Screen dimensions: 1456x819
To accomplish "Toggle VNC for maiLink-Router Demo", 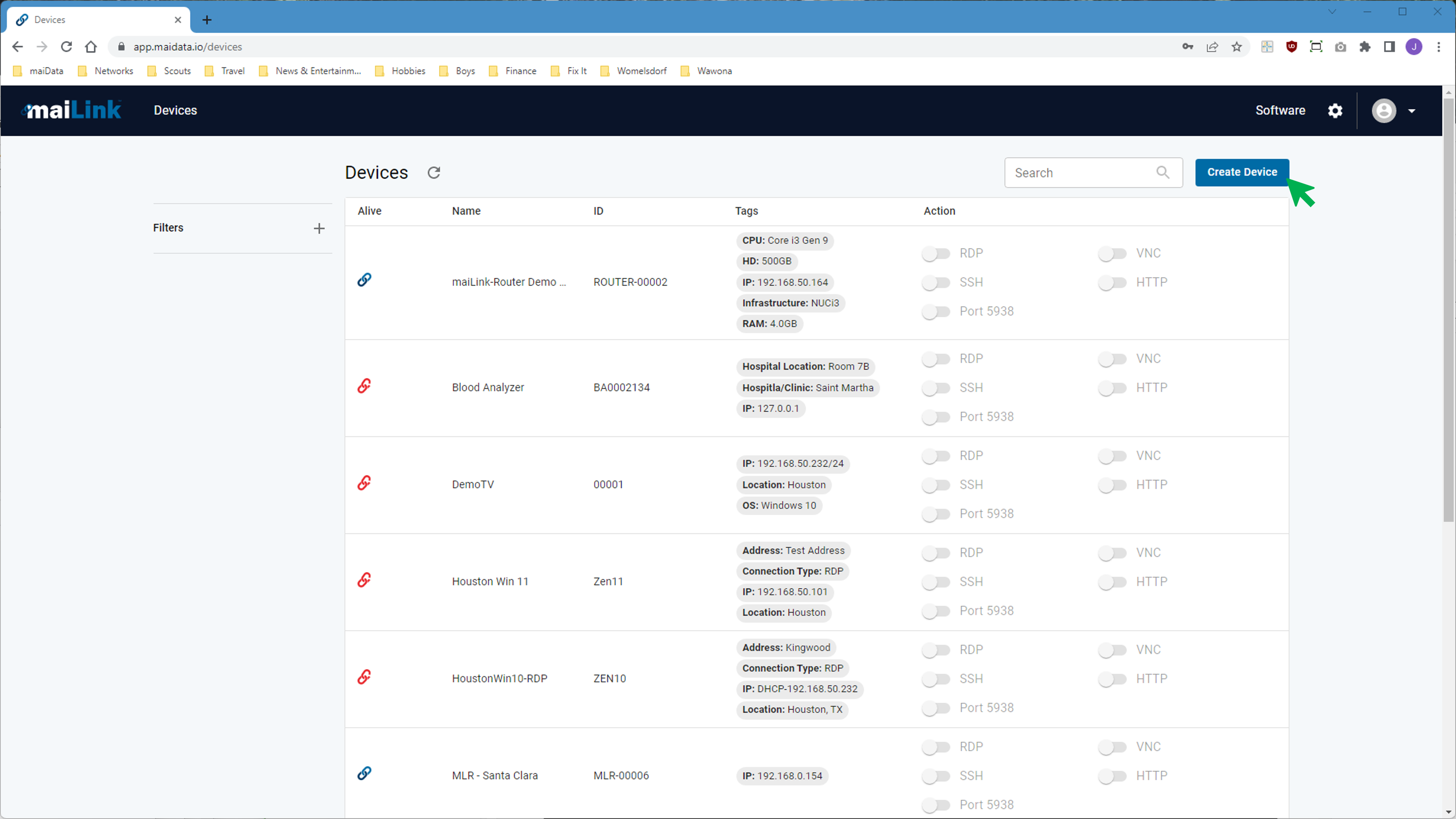I will pyautogui.click(x=1113, y=254).
